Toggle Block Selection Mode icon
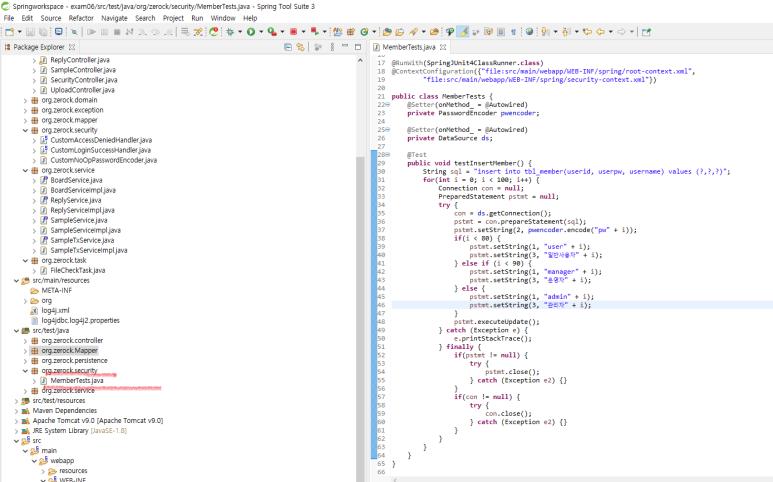The height and width of the screenshot is (482, 773). point(501,32)
